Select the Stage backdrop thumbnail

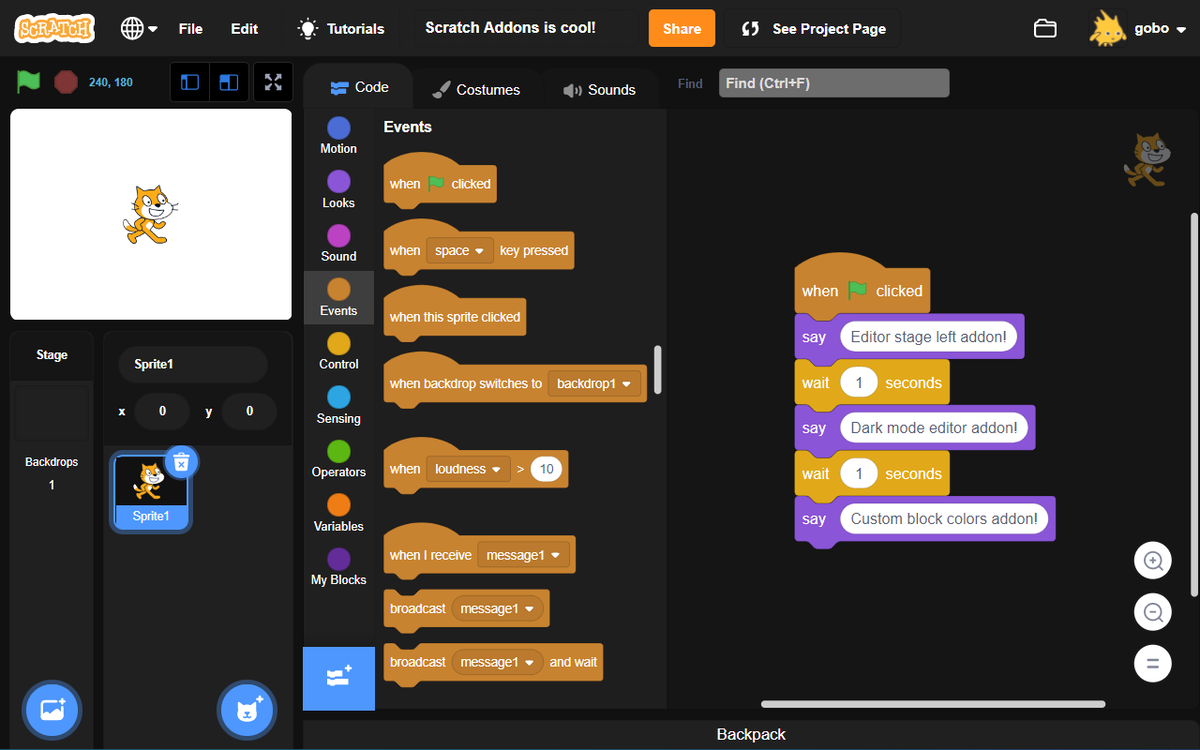(x=52, y=415)
